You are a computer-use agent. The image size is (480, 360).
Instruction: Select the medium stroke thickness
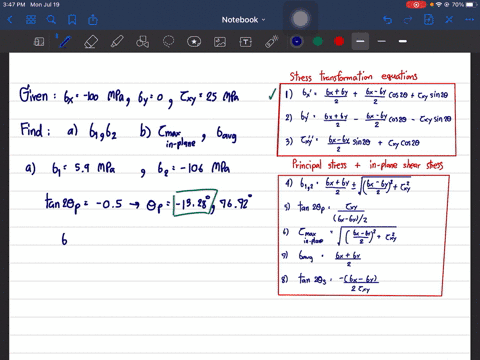click(x=382, y=41)
